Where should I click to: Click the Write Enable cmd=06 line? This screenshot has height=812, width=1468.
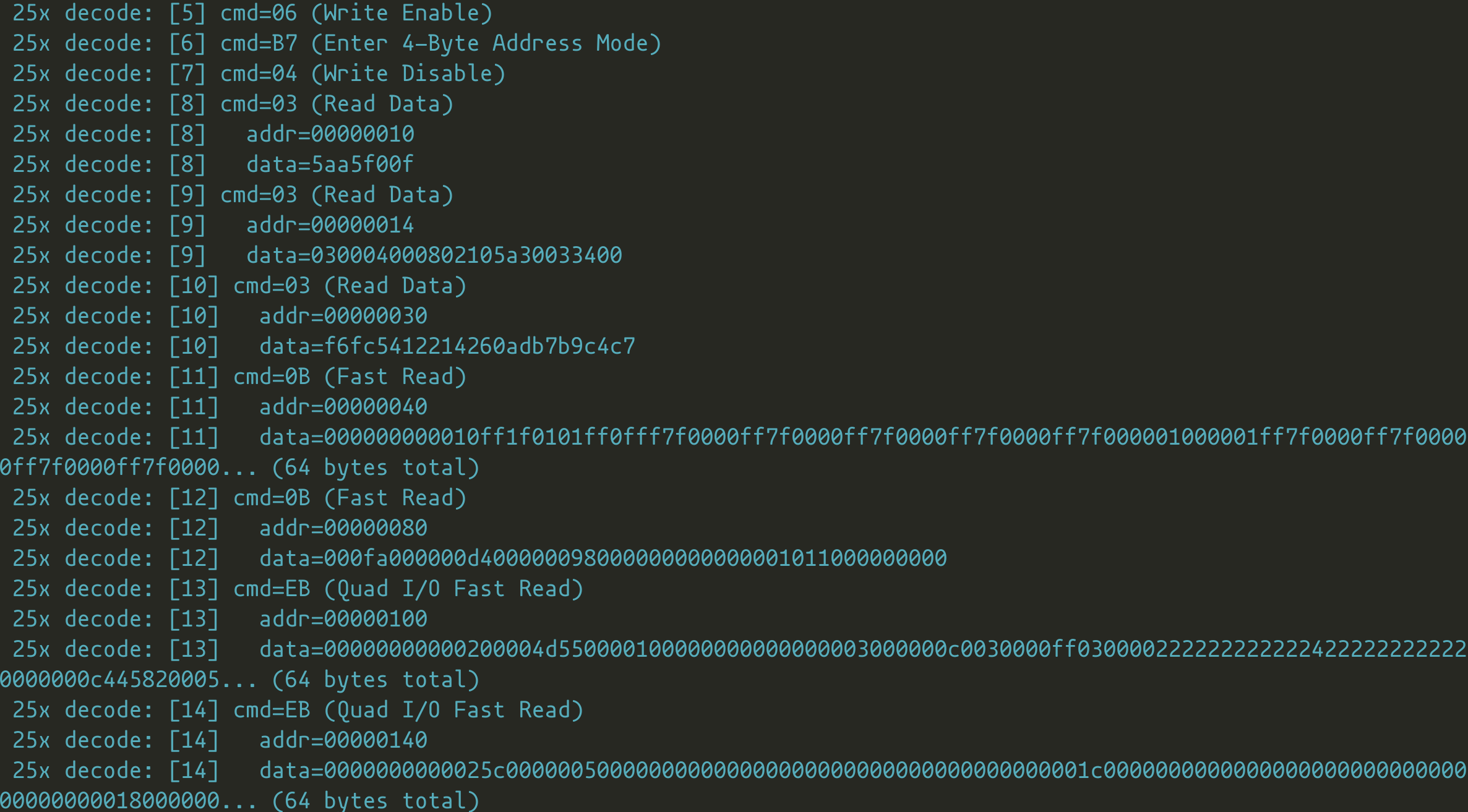[252, 13]
